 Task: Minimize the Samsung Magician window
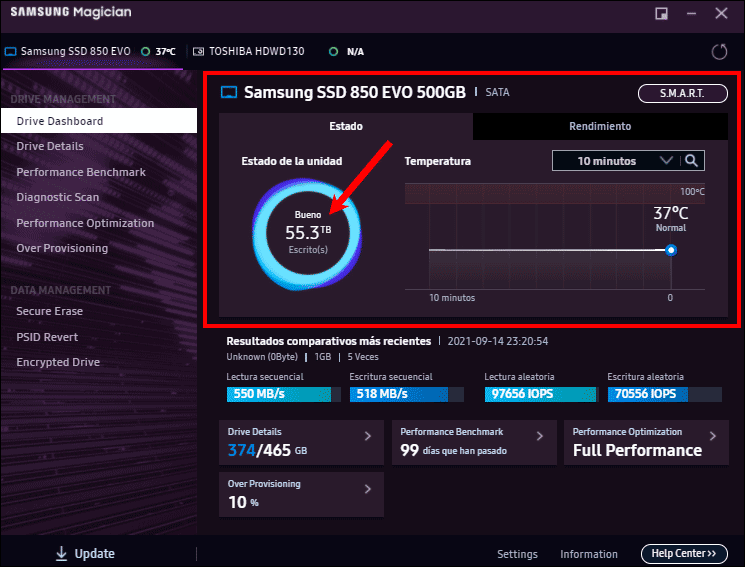(691, 14)
